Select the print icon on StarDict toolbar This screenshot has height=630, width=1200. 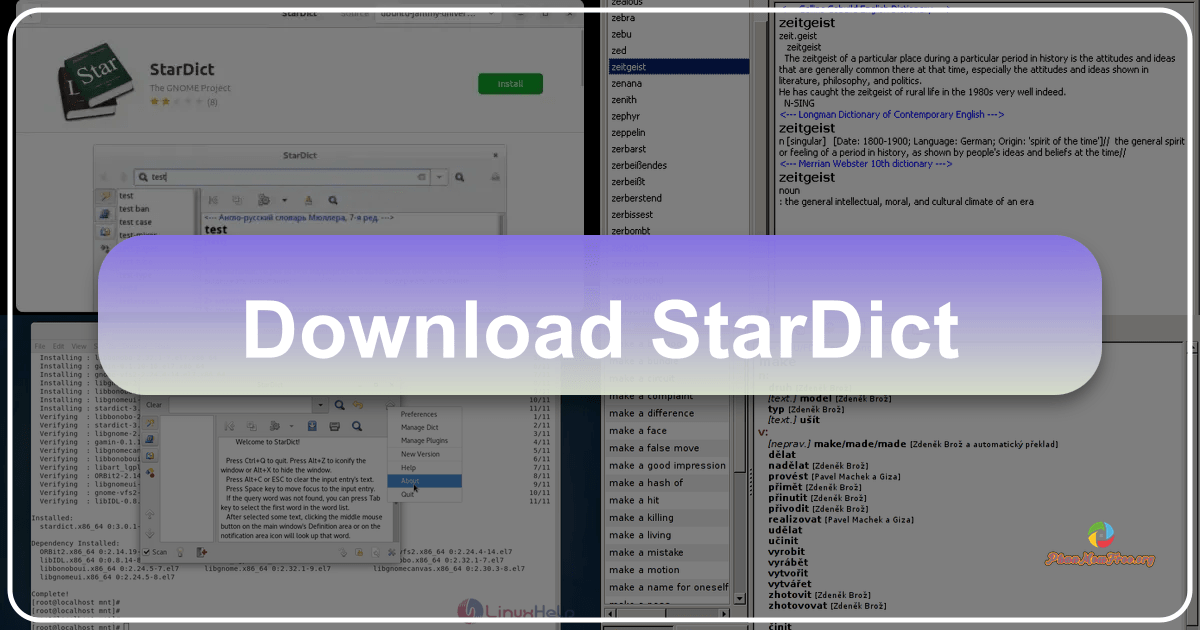[335, 426]
